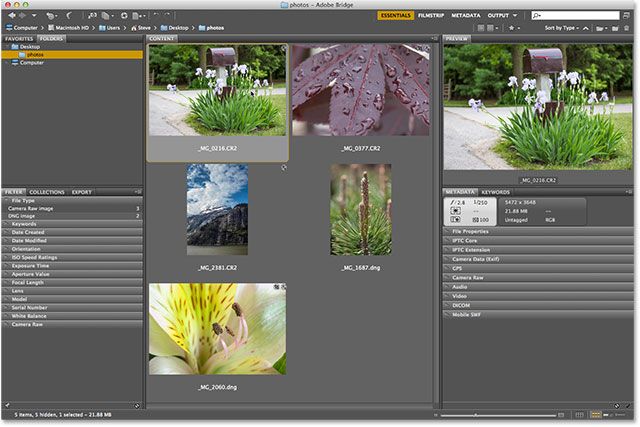
Task: Open the Collections panel tab
Action: coord(46,192)
